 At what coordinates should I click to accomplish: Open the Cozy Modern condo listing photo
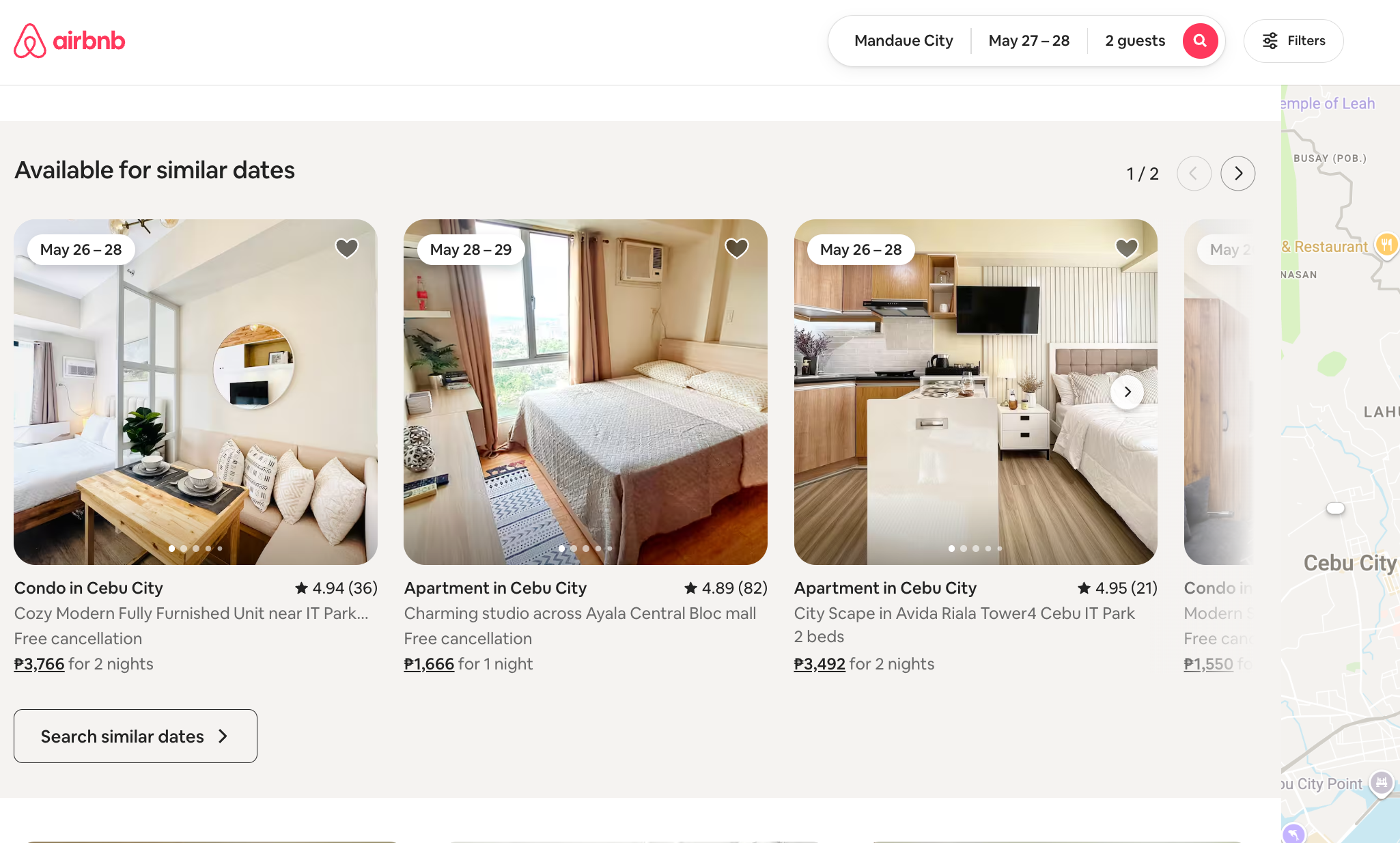195,392
